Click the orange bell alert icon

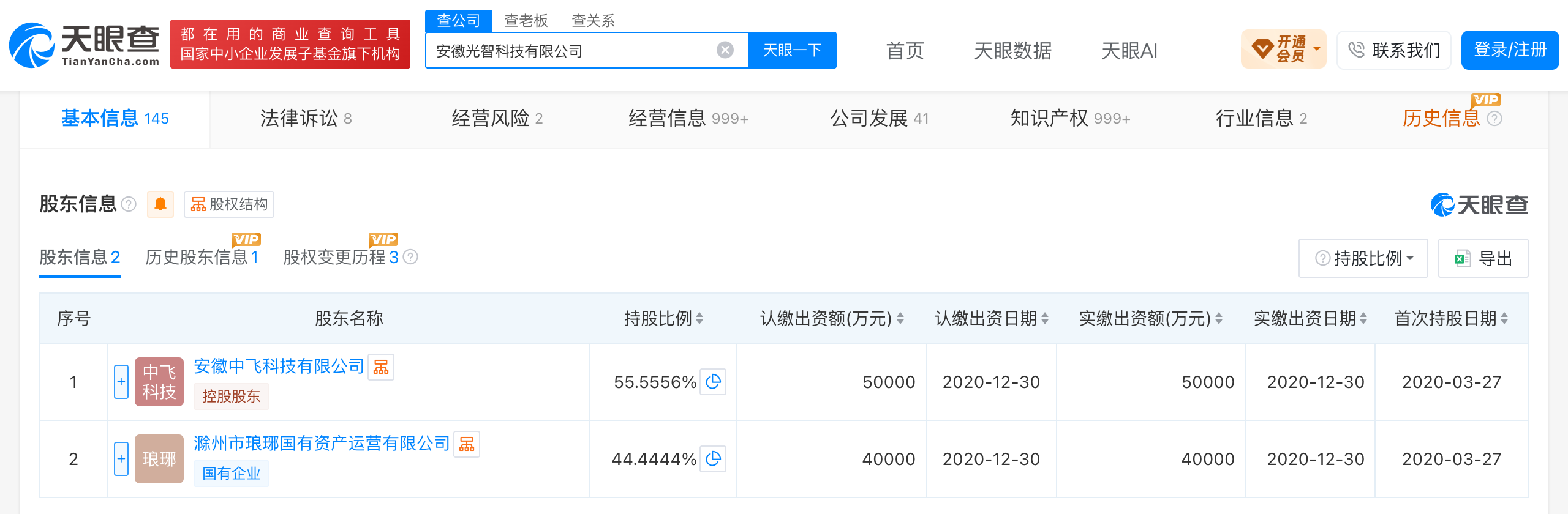[x=160, y=204]
